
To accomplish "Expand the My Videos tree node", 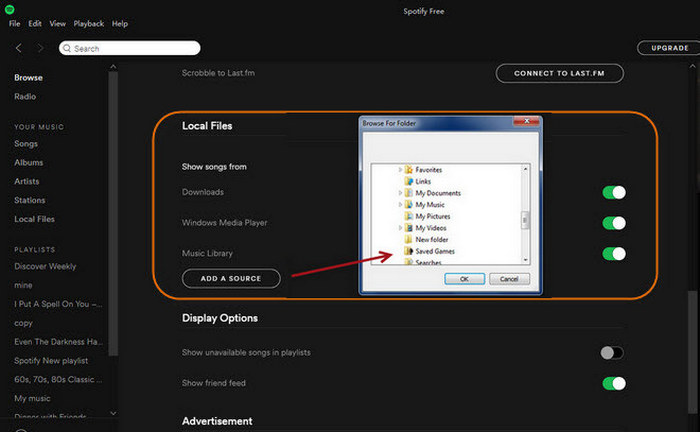I will click(400, 228).
